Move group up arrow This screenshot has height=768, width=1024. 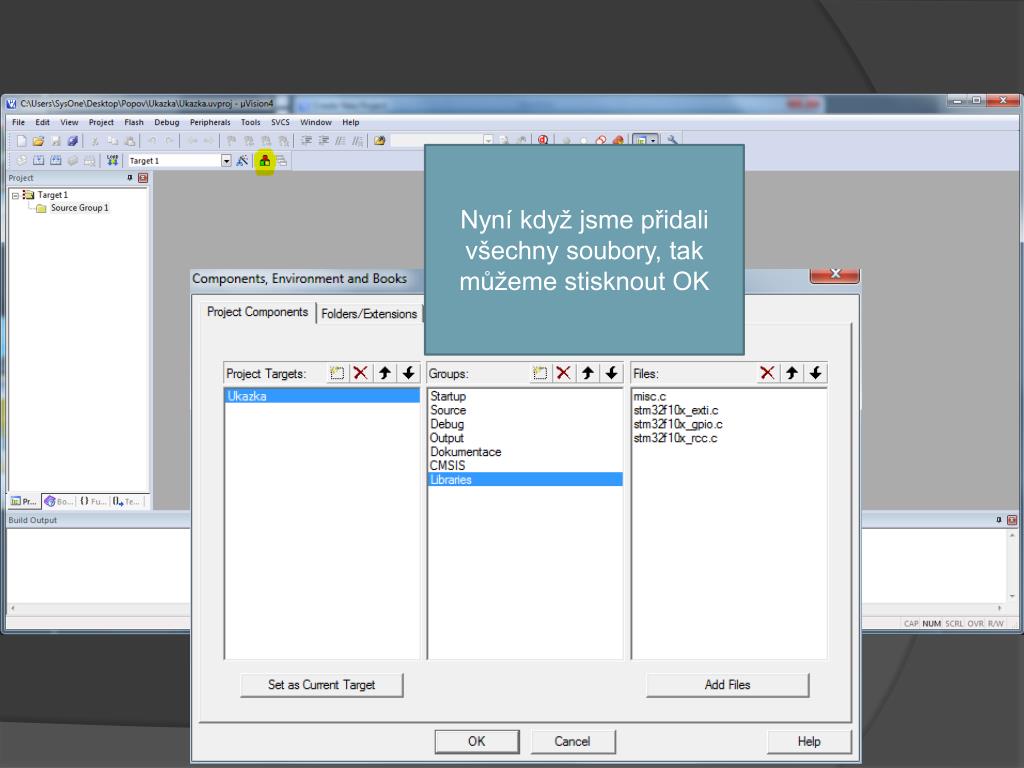coord(588,373)
